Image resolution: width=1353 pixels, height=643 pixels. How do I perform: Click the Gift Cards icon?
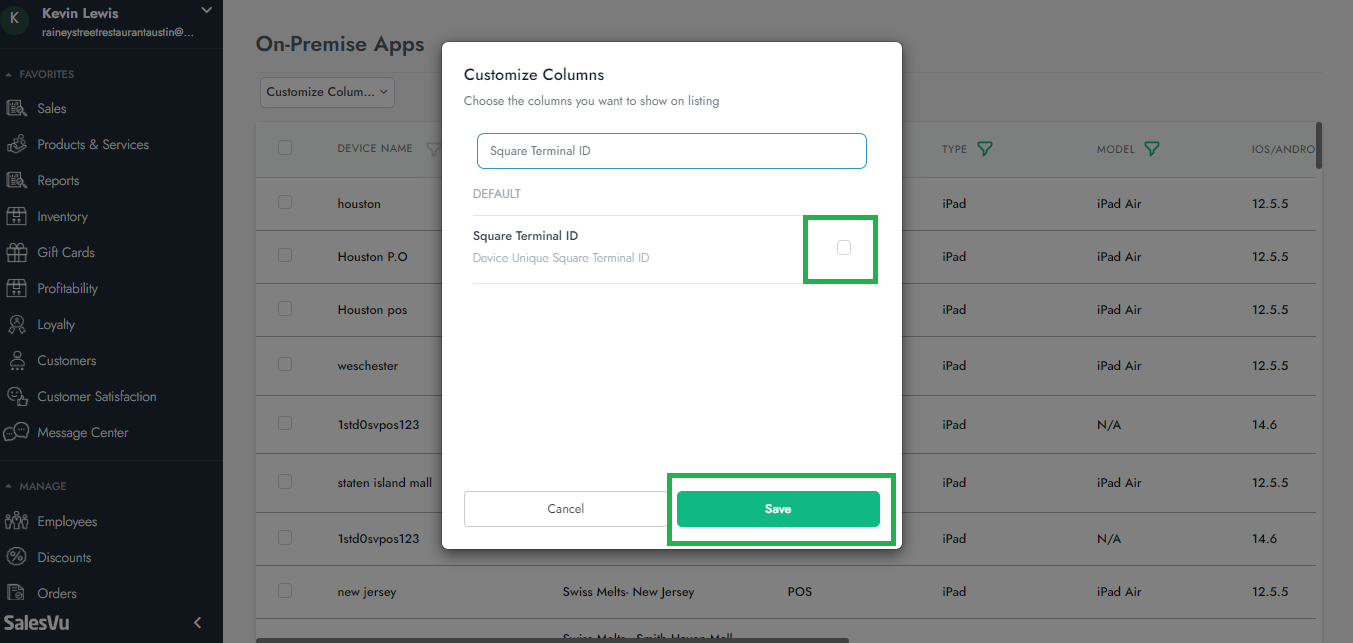[x=16, y=252]
